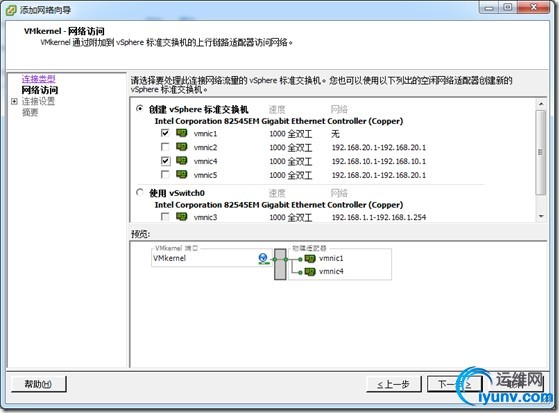Click the 网络 column header under 创建
The image size is (559, 413).
point(339,109)
